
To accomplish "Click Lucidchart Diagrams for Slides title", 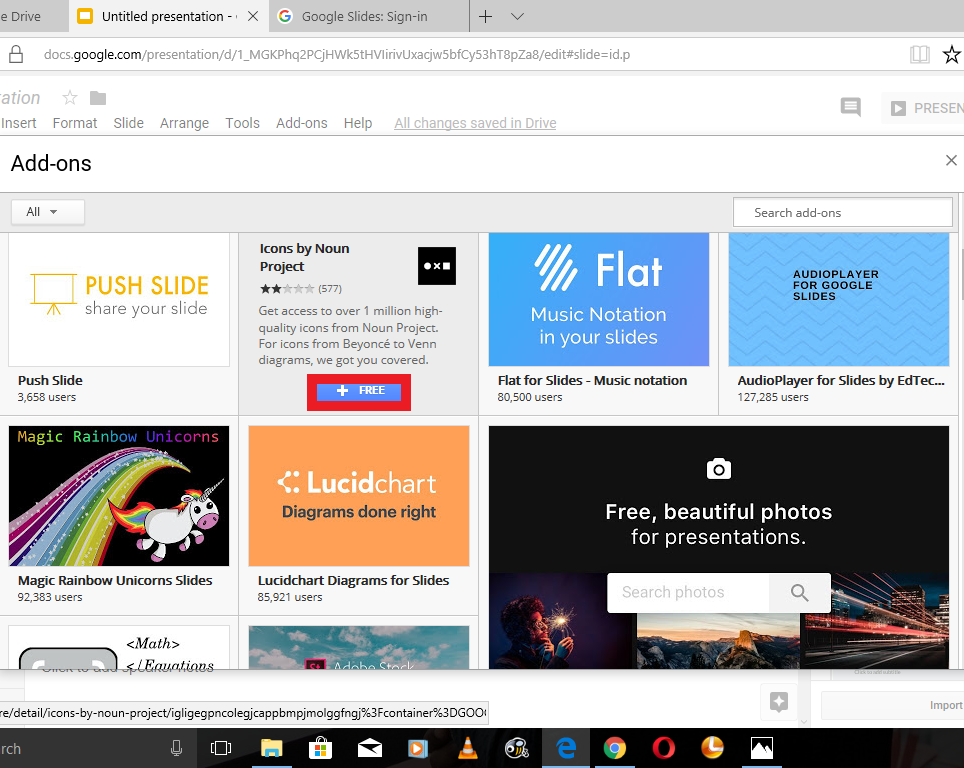I will pos(354,580).
